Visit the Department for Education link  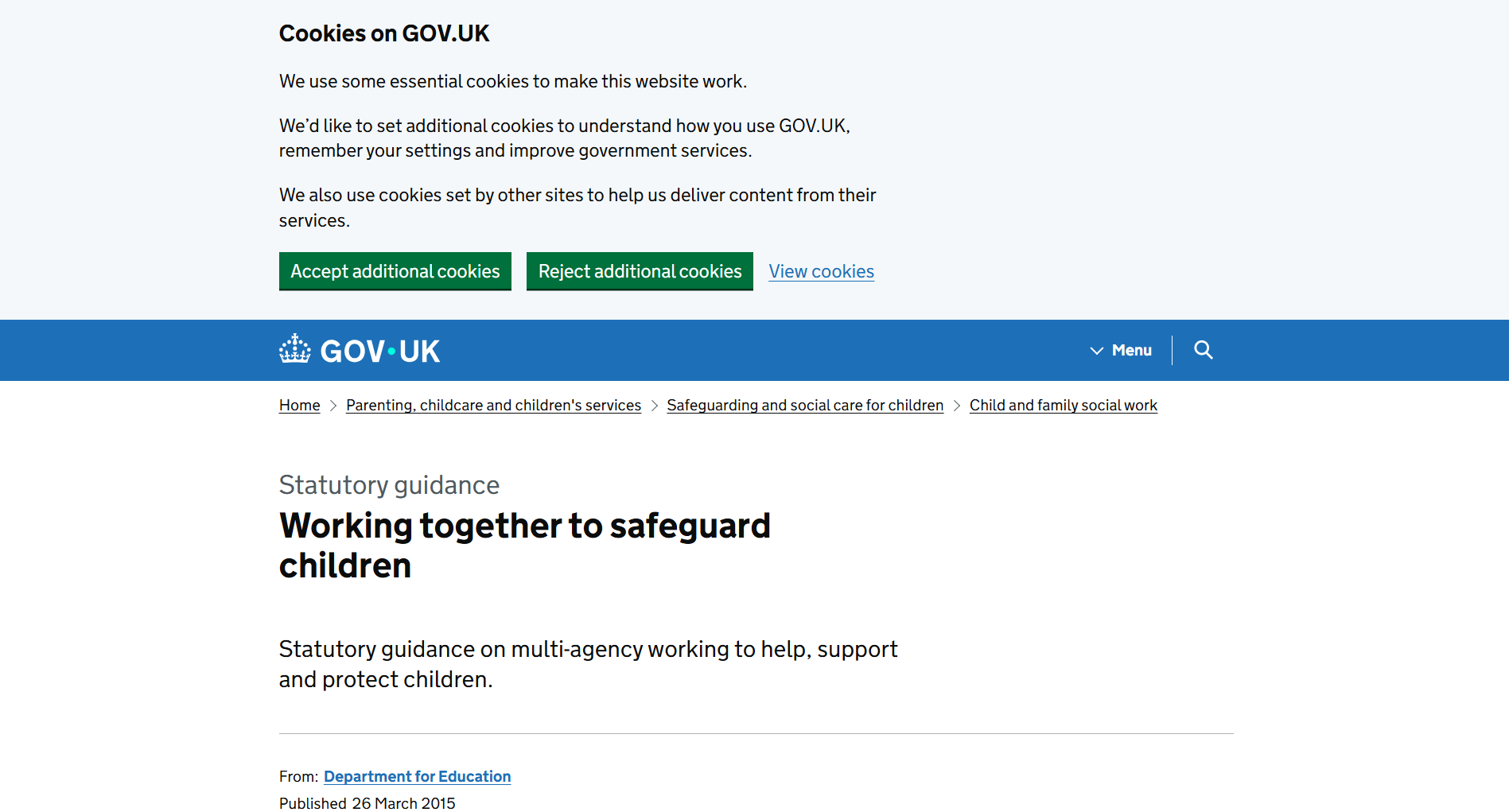pyautogui.click(x=417, y=776)
